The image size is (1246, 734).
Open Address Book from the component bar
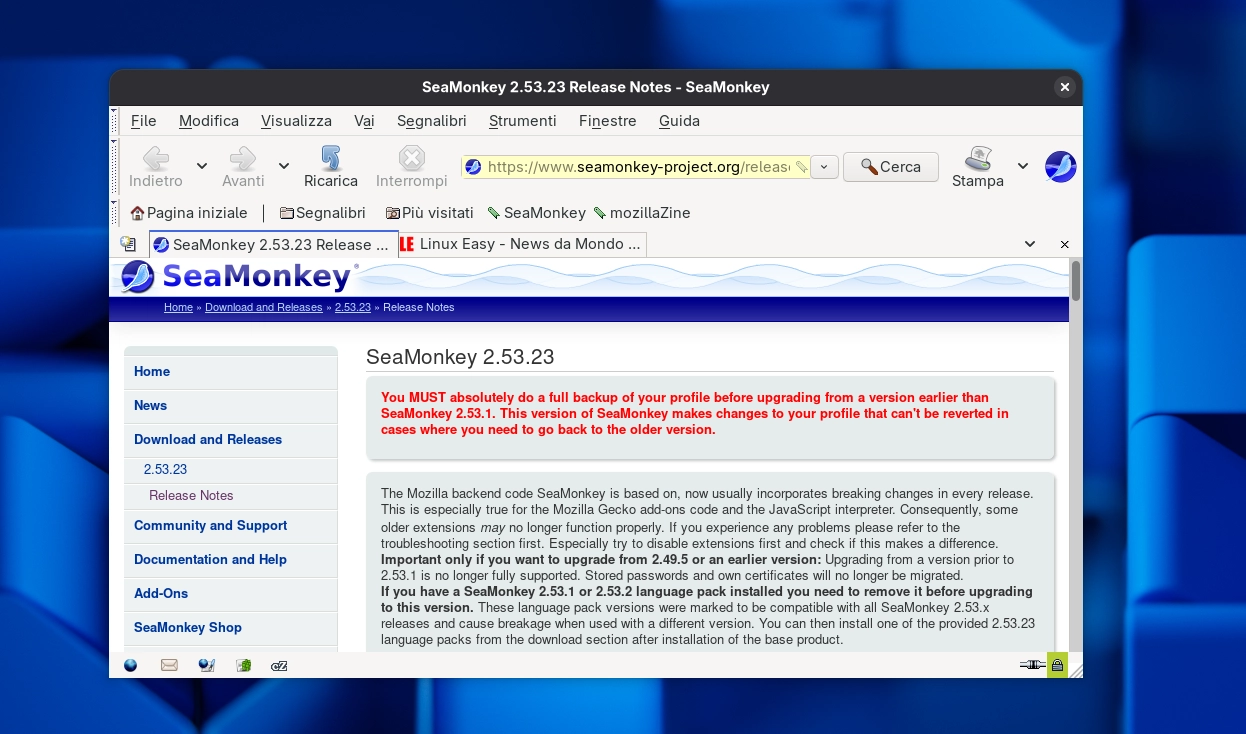pyautogui.click(x=243, y=665)
